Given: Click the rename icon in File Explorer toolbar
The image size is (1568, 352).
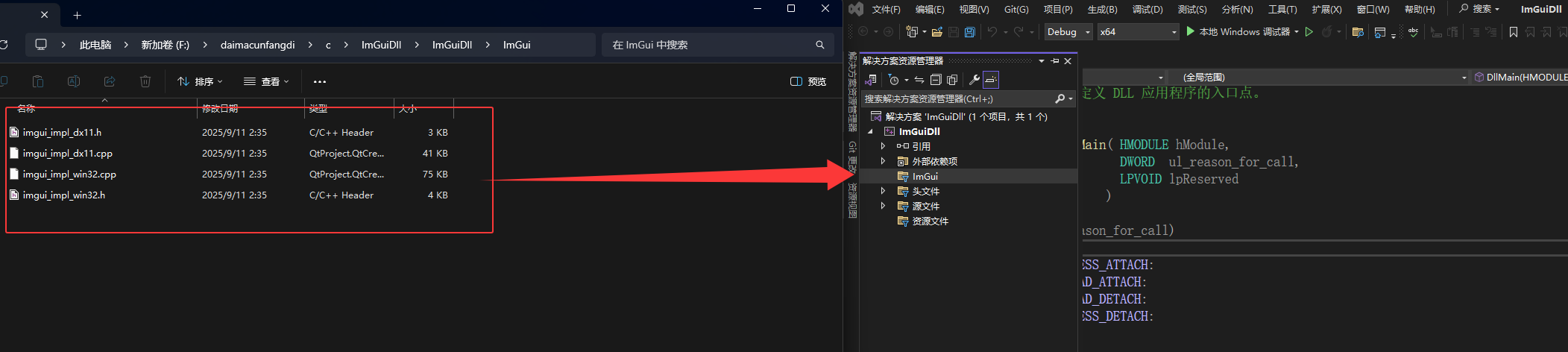Looking at the screenshot, I should point(74,81).
